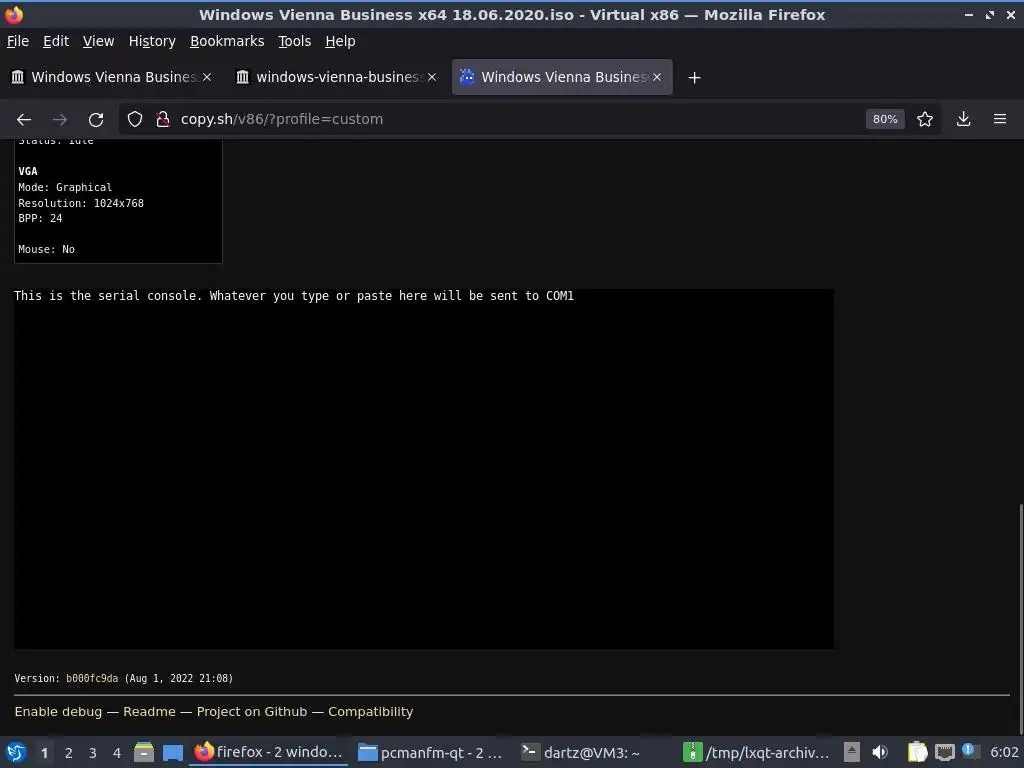
Task: Open the Help menu
Action: 340,41
